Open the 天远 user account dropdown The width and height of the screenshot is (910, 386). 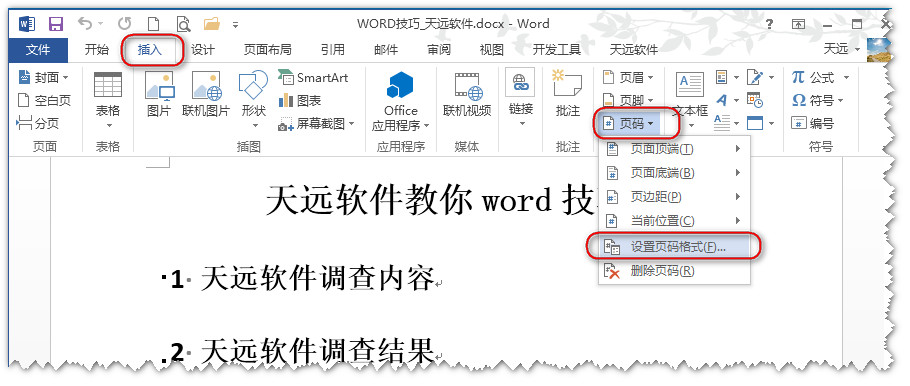tap(842, 50)
